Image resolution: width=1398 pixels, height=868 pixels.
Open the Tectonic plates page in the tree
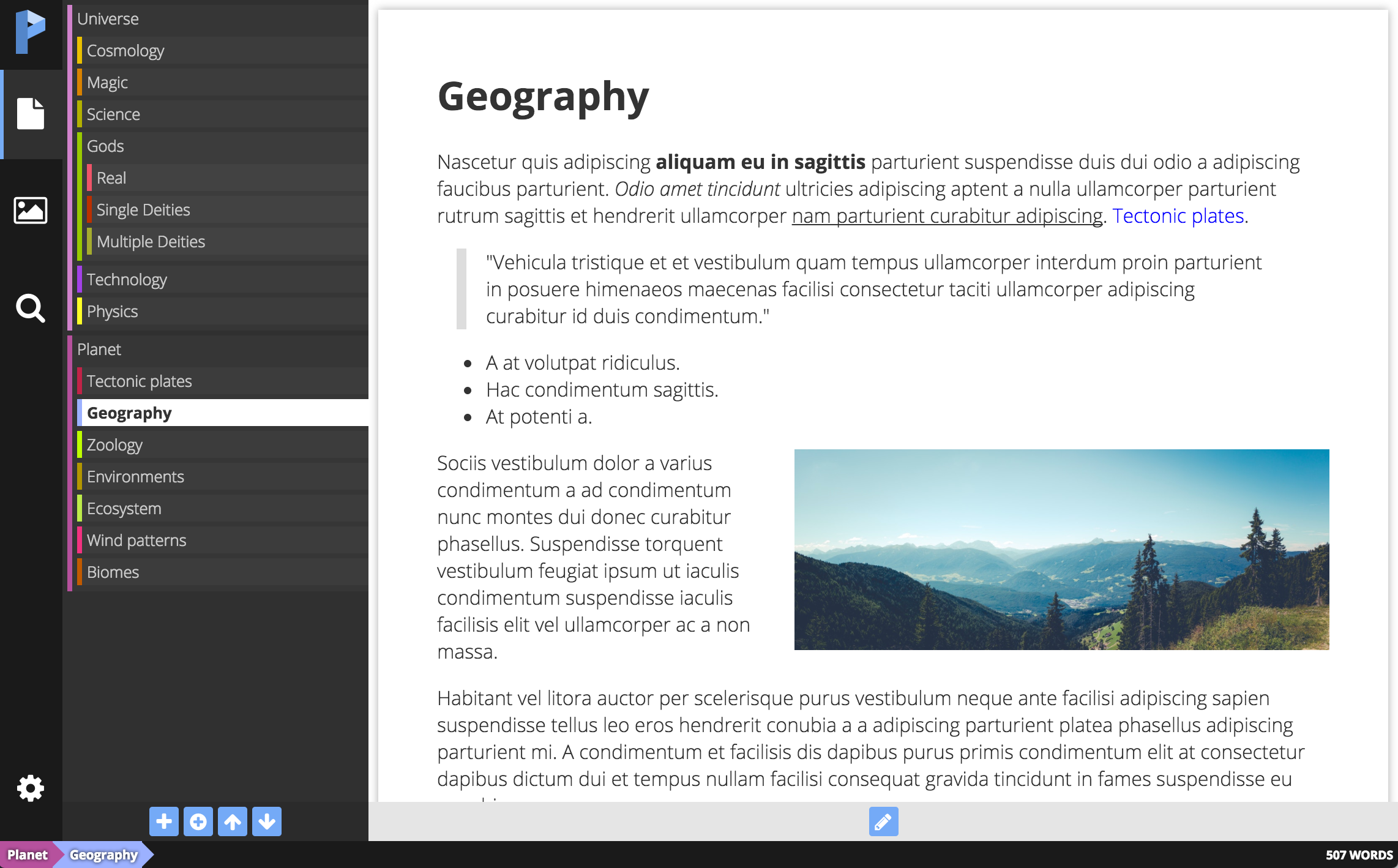(140, 381)
